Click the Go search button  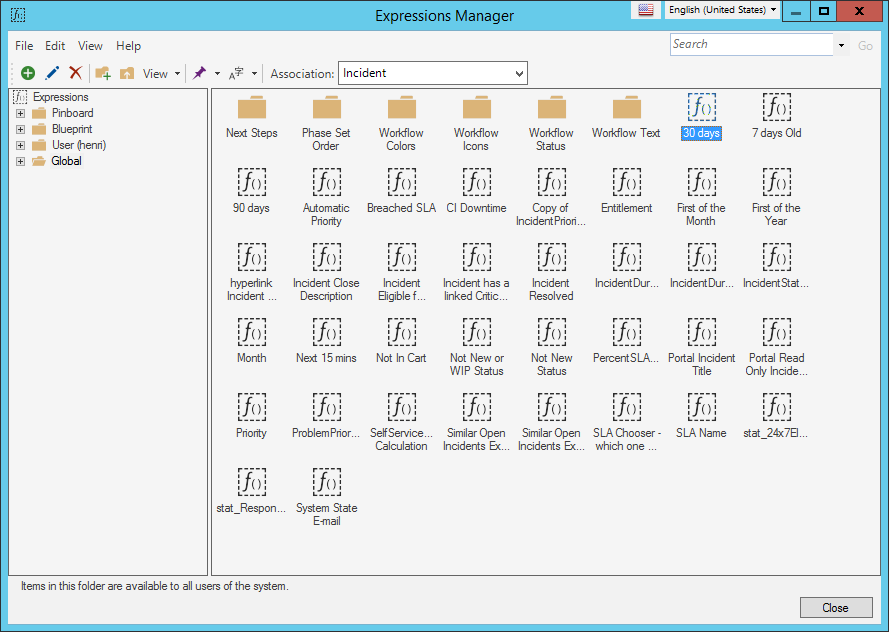[x=865, y=46]
